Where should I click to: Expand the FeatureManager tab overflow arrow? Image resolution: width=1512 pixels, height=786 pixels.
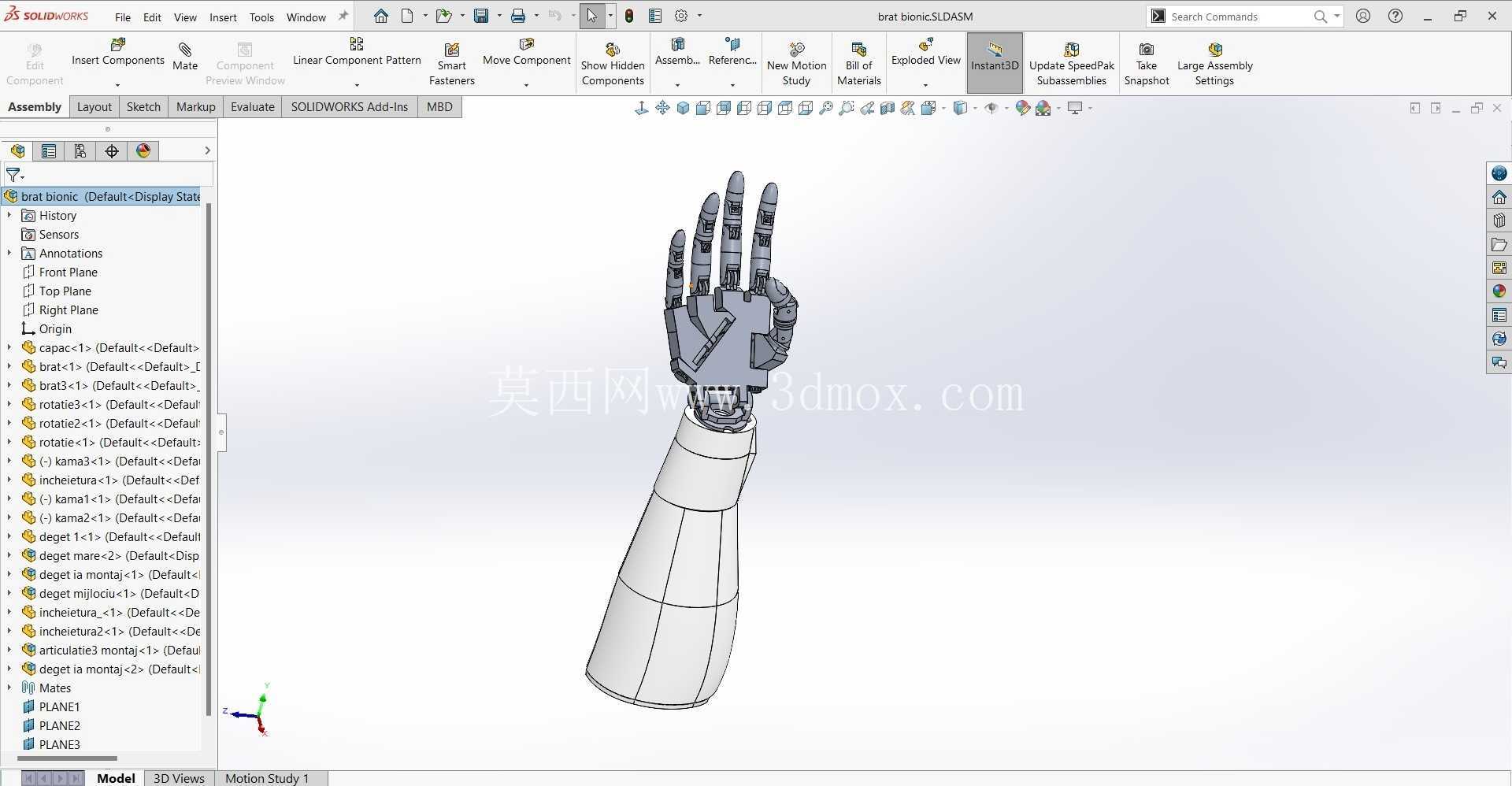207,150
